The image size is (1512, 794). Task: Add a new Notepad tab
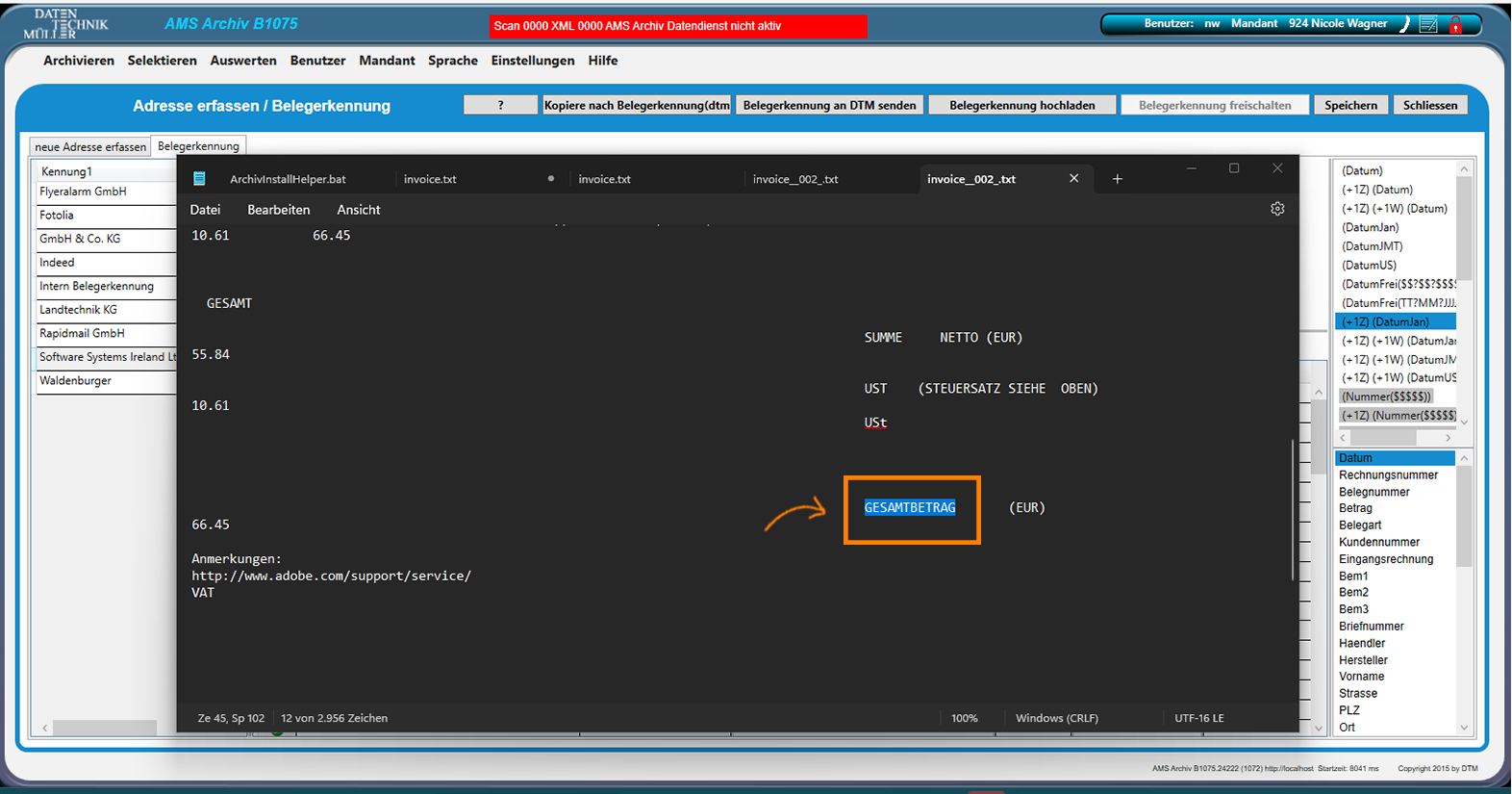[1117, 179]
